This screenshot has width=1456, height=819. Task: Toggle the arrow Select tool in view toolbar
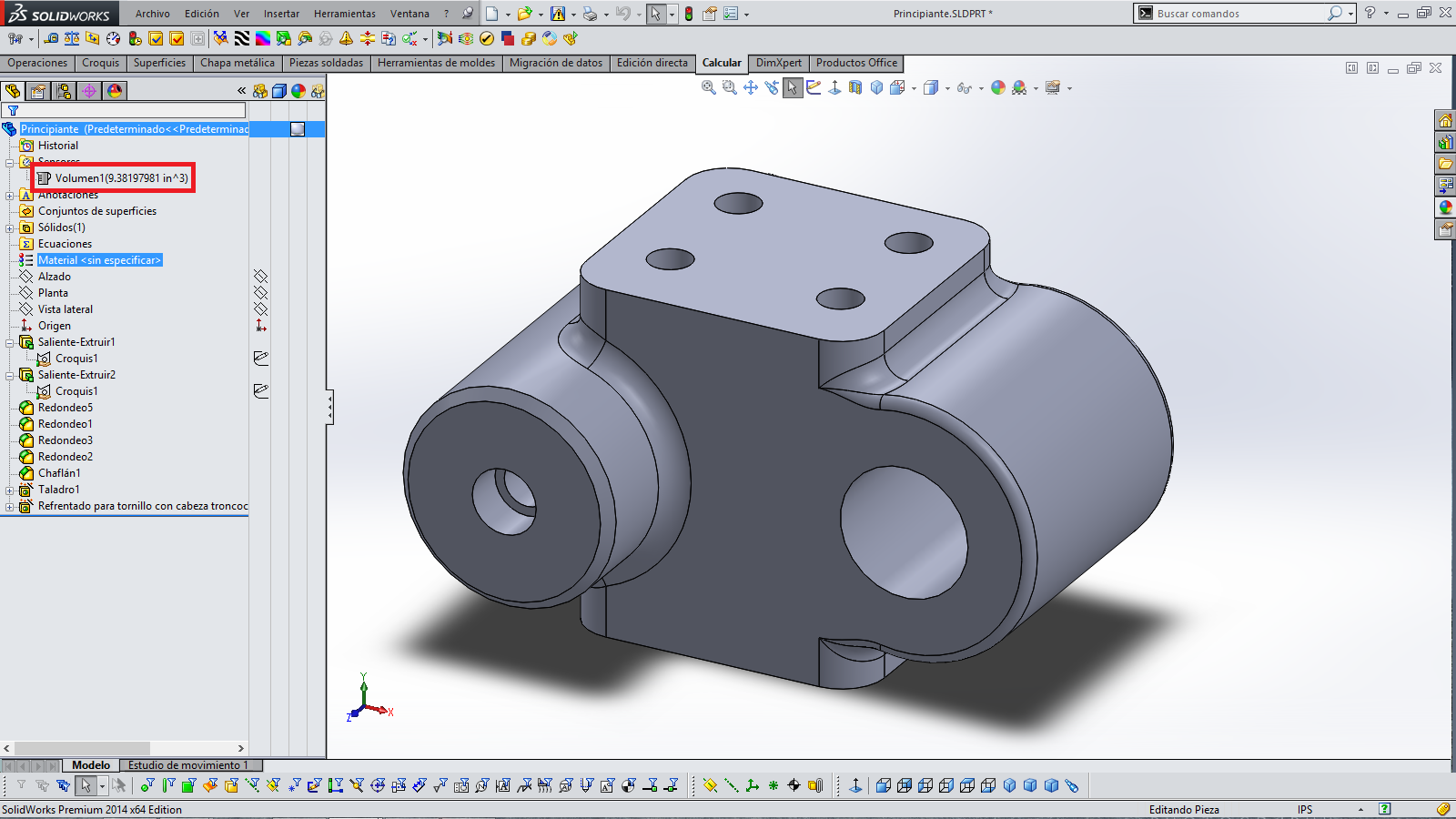(x=793, y=87)
